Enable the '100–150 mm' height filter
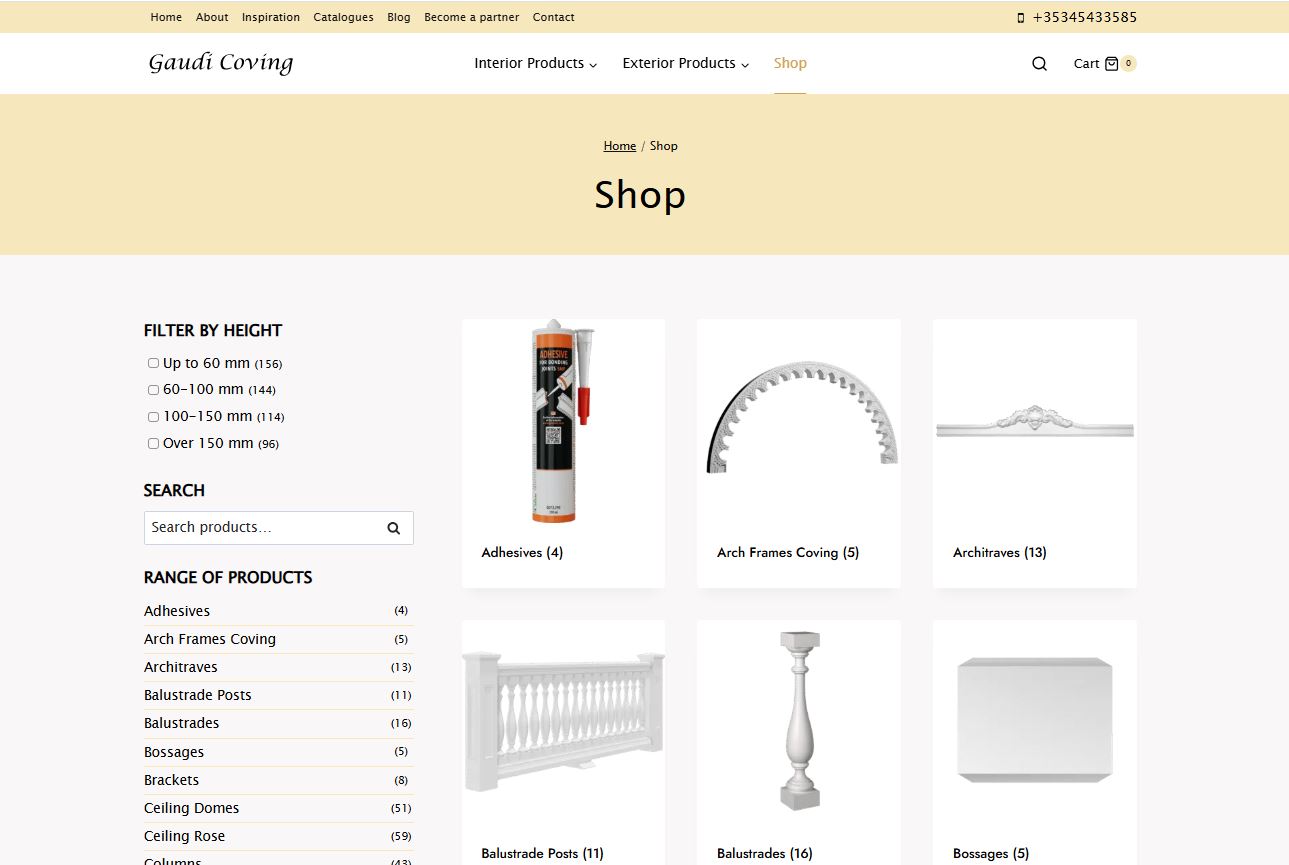 153,417
